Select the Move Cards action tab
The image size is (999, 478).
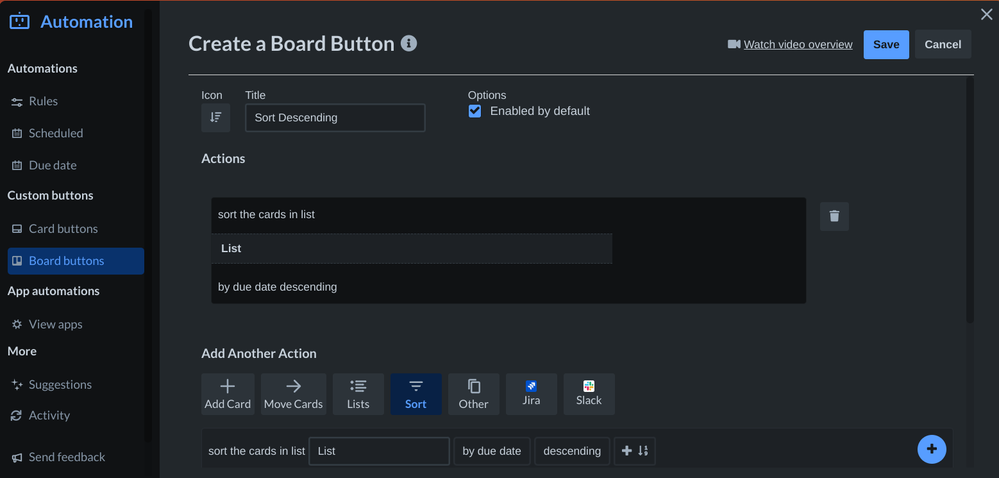(293, 394)
